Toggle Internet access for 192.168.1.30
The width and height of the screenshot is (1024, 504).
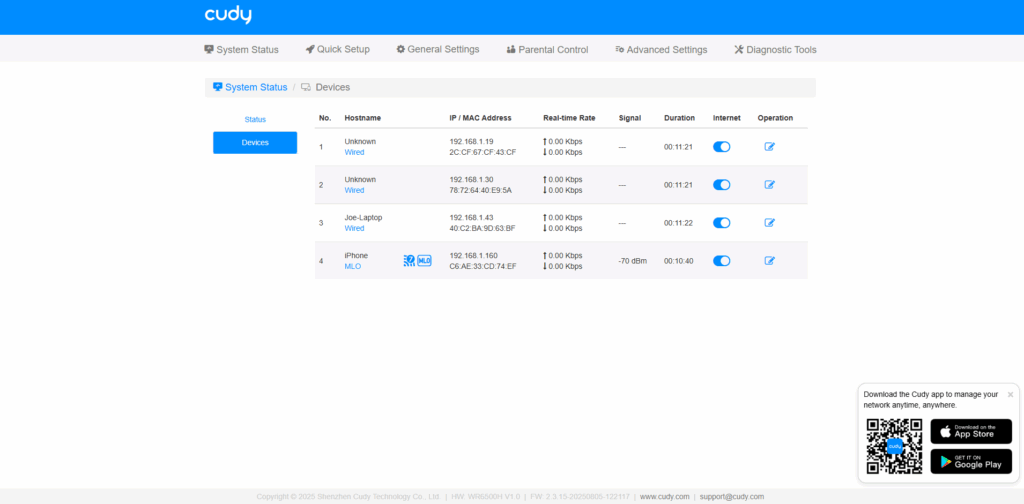coord(722,185)
